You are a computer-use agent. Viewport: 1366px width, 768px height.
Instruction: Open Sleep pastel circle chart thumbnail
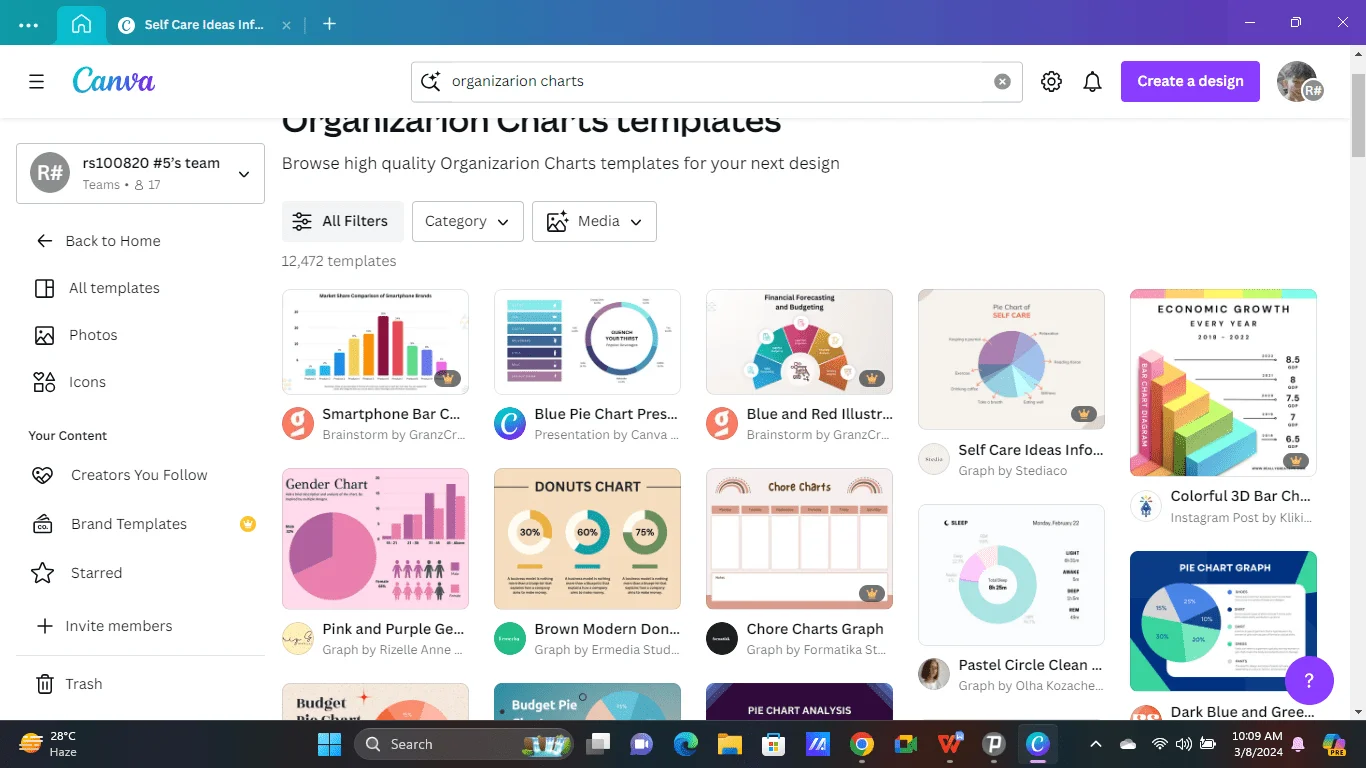point(1011,575)
